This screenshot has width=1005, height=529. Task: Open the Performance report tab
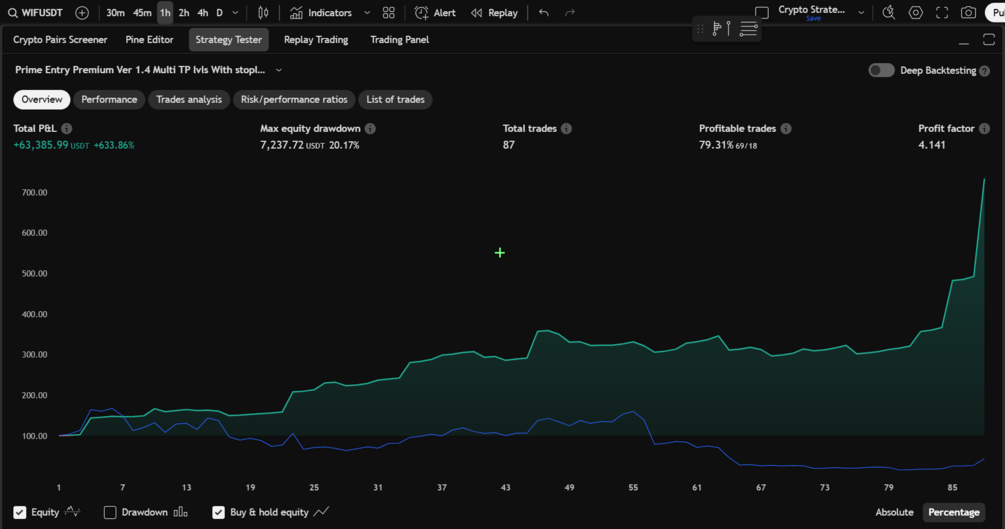click(109, 99)
